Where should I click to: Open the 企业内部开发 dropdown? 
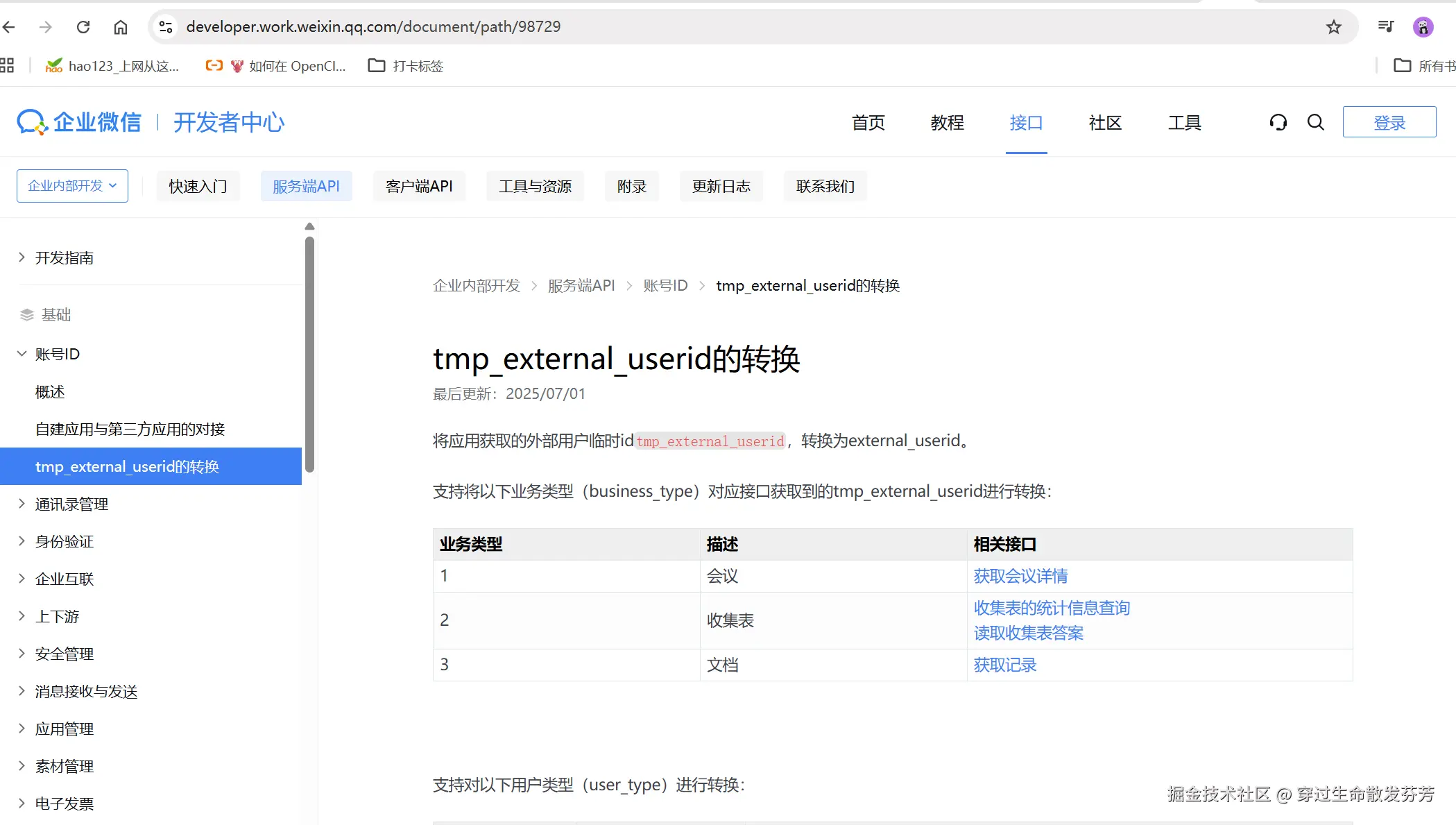(x=72, y=186)
